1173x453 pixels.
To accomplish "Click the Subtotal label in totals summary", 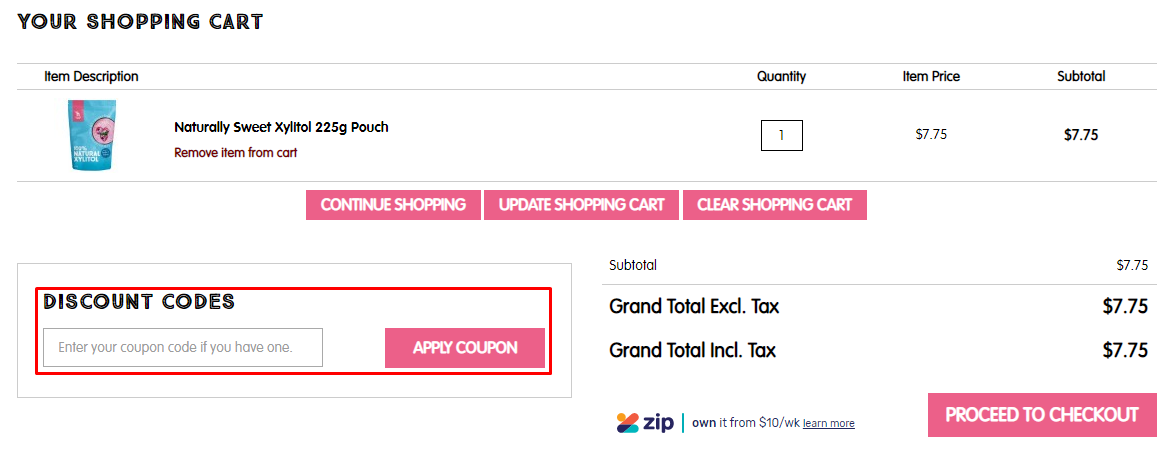I will [x=633, y=265].
